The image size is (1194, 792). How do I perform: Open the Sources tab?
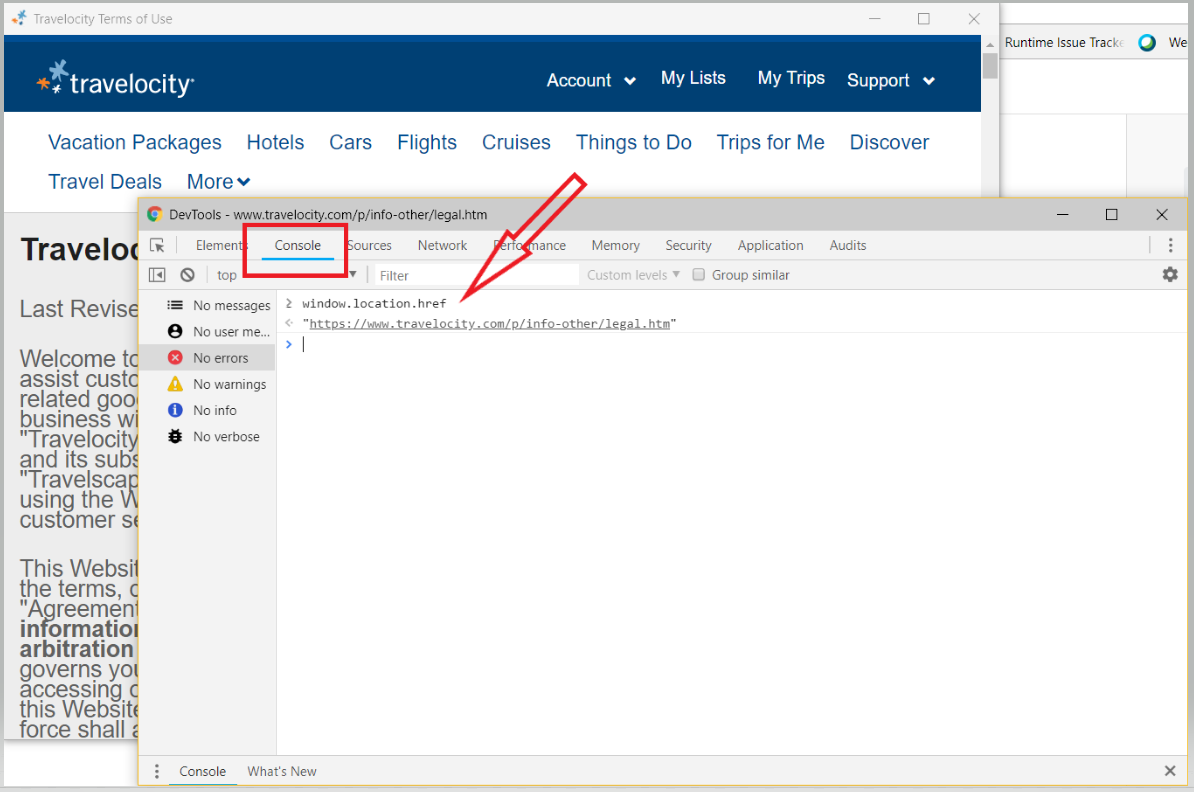pos(369,245)
